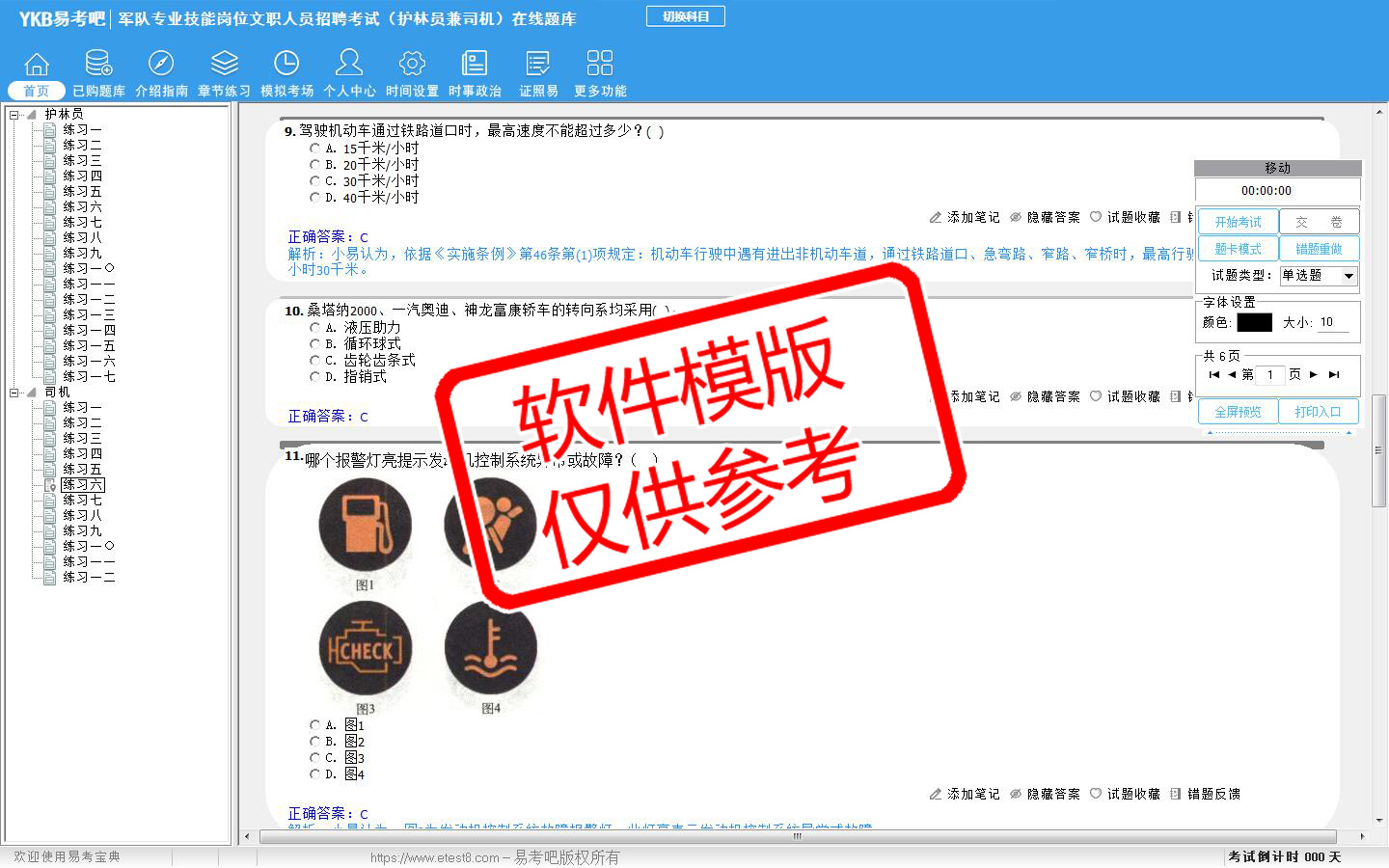Select option D 指销式

(314, 377)
